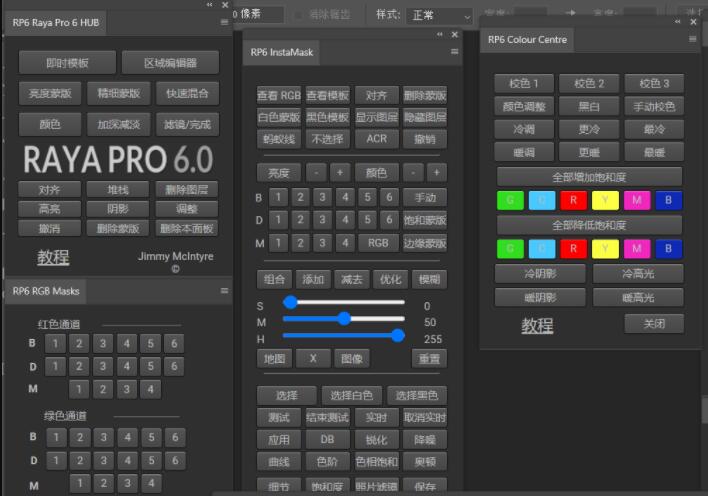Open the RP6 RGB Masks panel menu icon
This screenshot has height=496, width=708.
(x=224, y=291)
